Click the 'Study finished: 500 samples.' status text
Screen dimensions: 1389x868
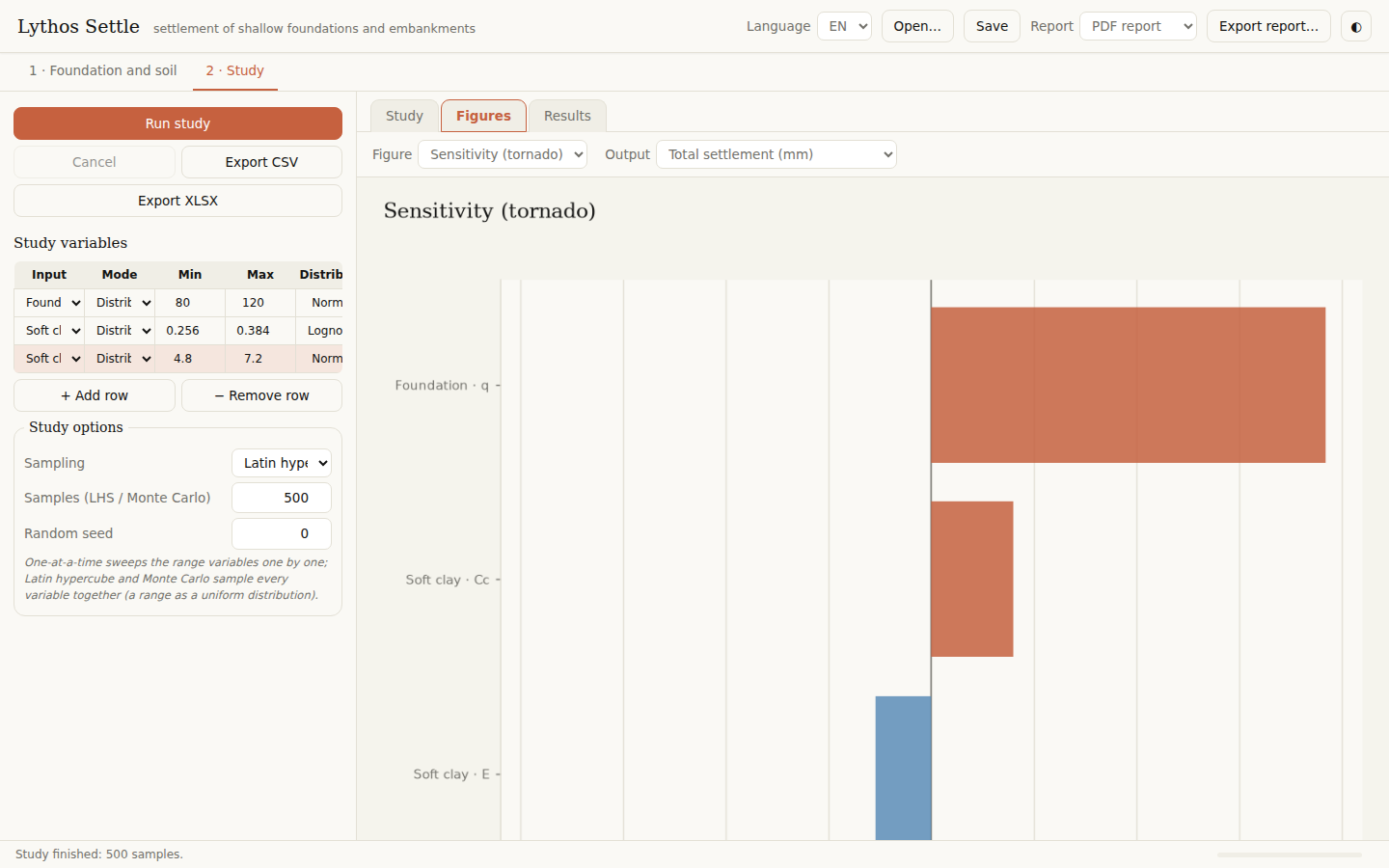[x=99, y=854]
